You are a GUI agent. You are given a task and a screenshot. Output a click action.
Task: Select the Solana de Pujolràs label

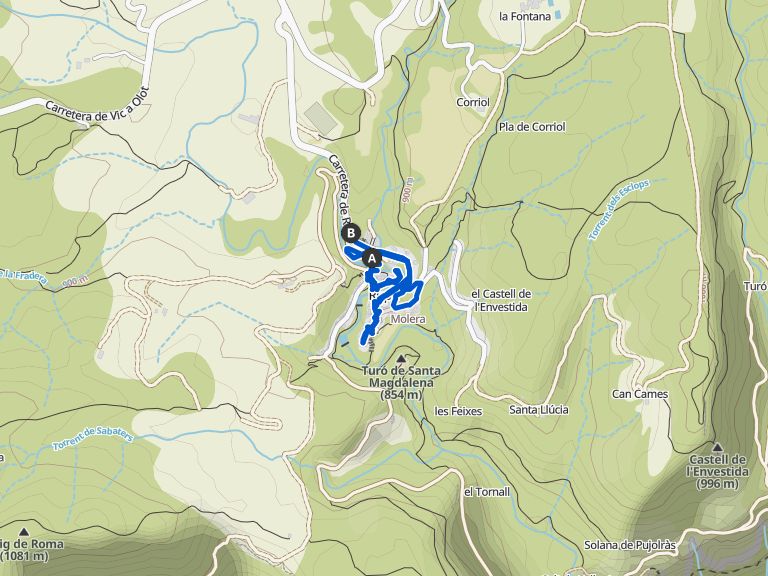629,545
